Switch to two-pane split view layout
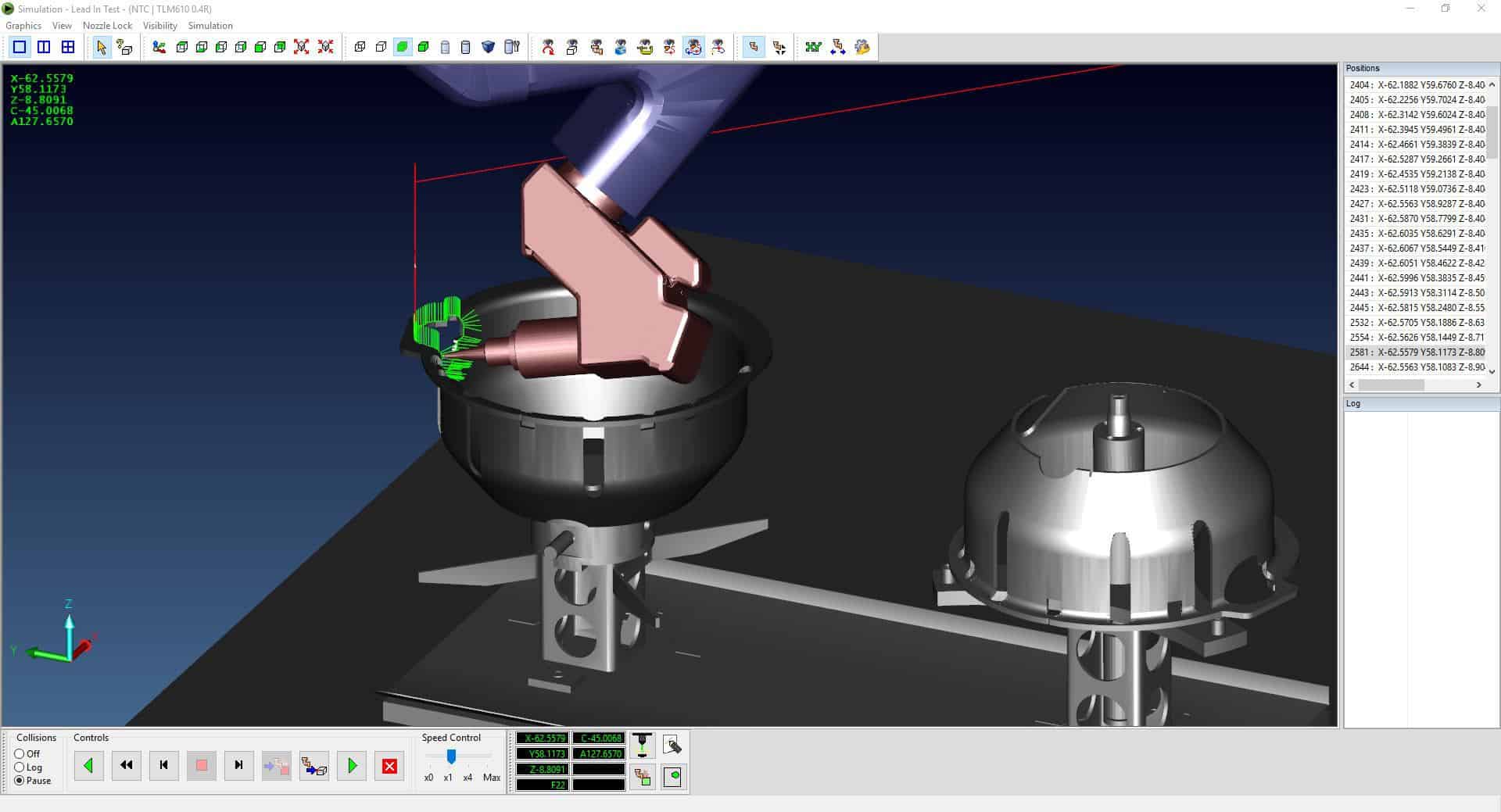 (44, 47)
